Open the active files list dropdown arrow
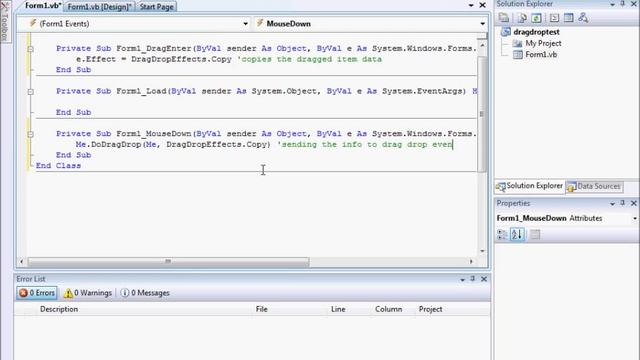640x360 pixels. (x=471, y=5)
